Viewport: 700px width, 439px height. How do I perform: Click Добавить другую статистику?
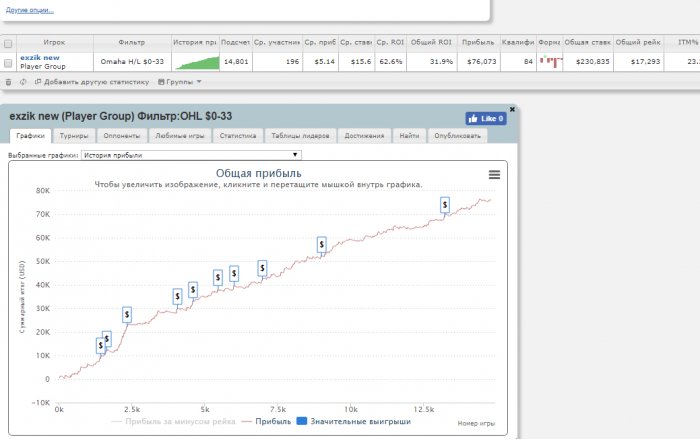[x=92, y=82]
